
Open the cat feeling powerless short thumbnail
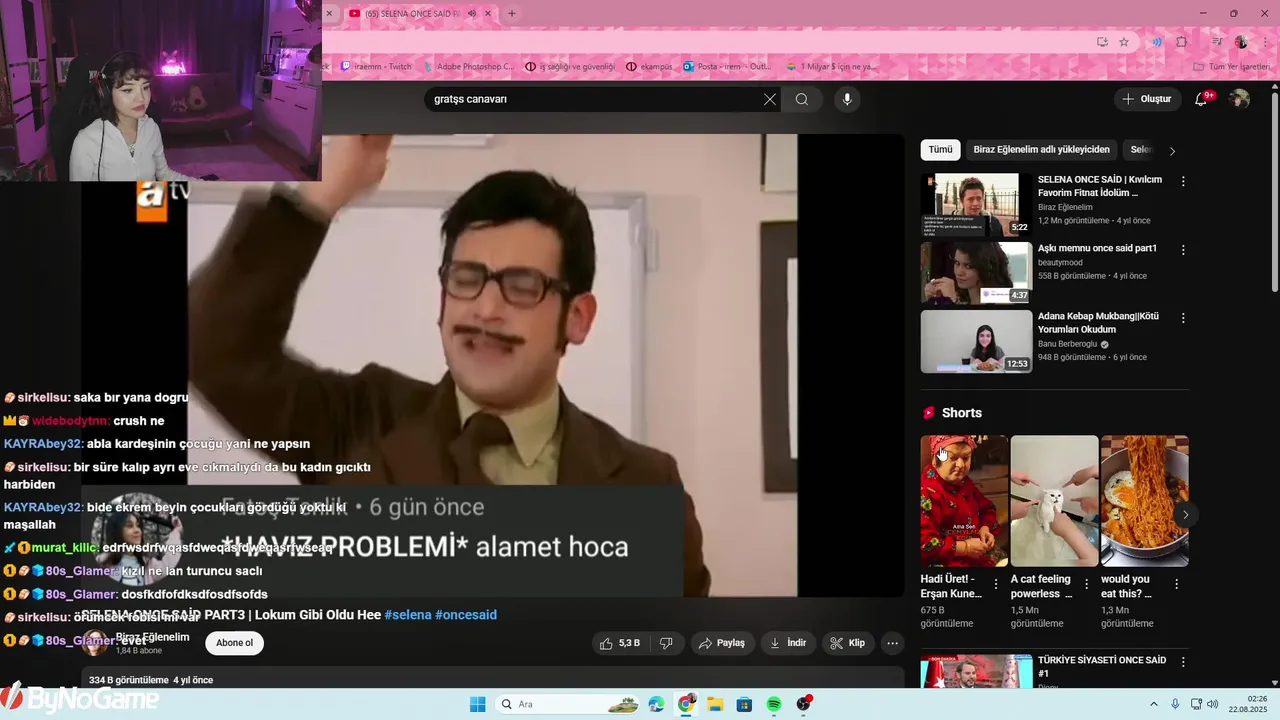point(1054,500)
